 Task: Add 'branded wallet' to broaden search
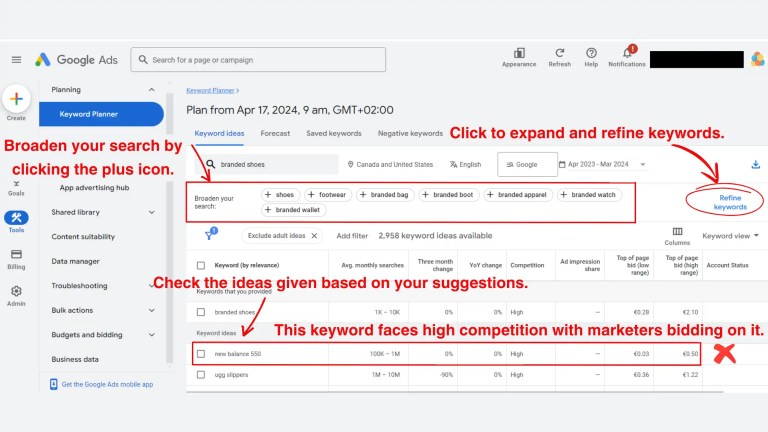[x=293, y=210]
